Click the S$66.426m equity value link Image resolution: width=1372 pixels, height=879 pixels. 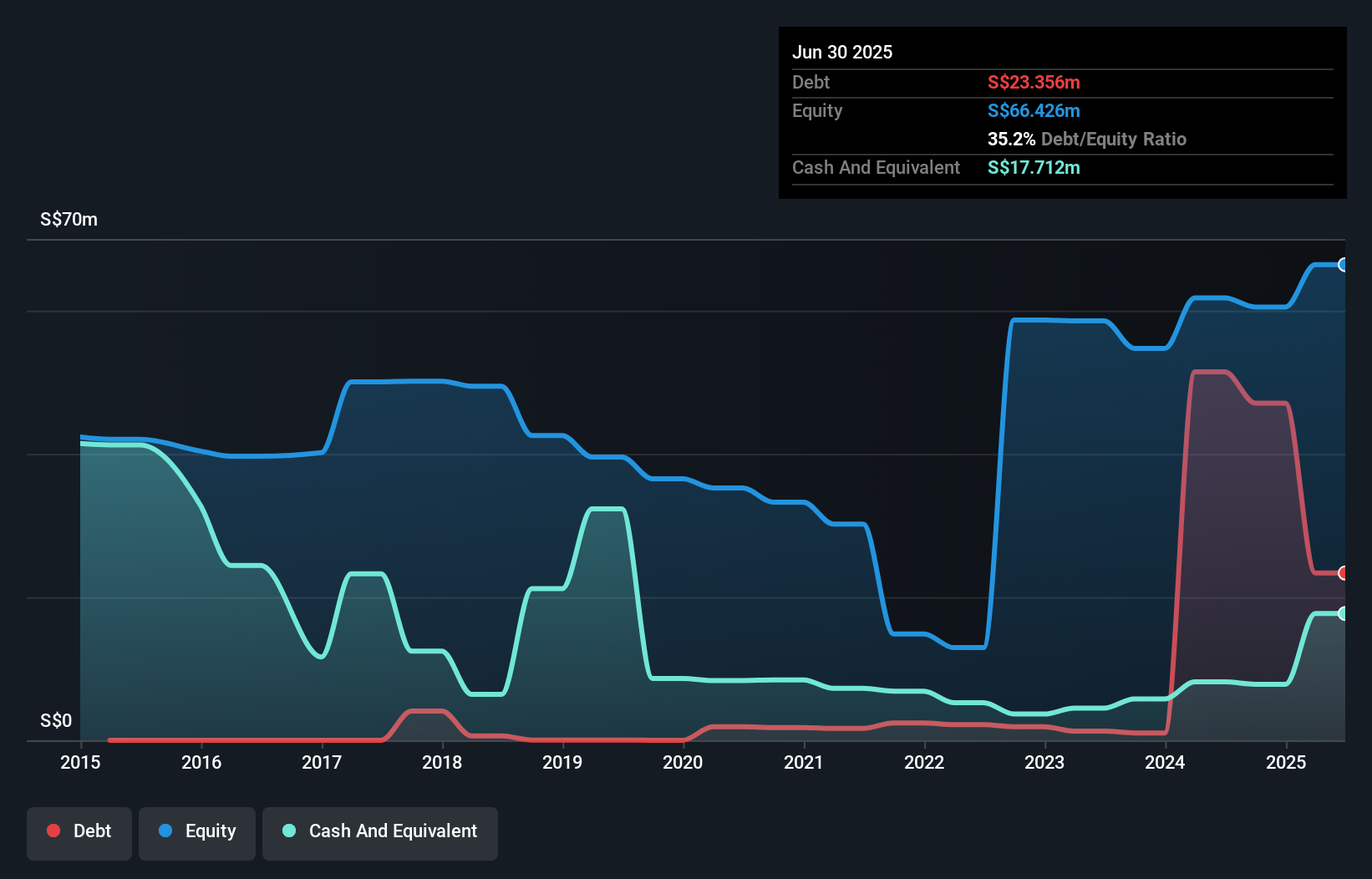click(1034, 110)
